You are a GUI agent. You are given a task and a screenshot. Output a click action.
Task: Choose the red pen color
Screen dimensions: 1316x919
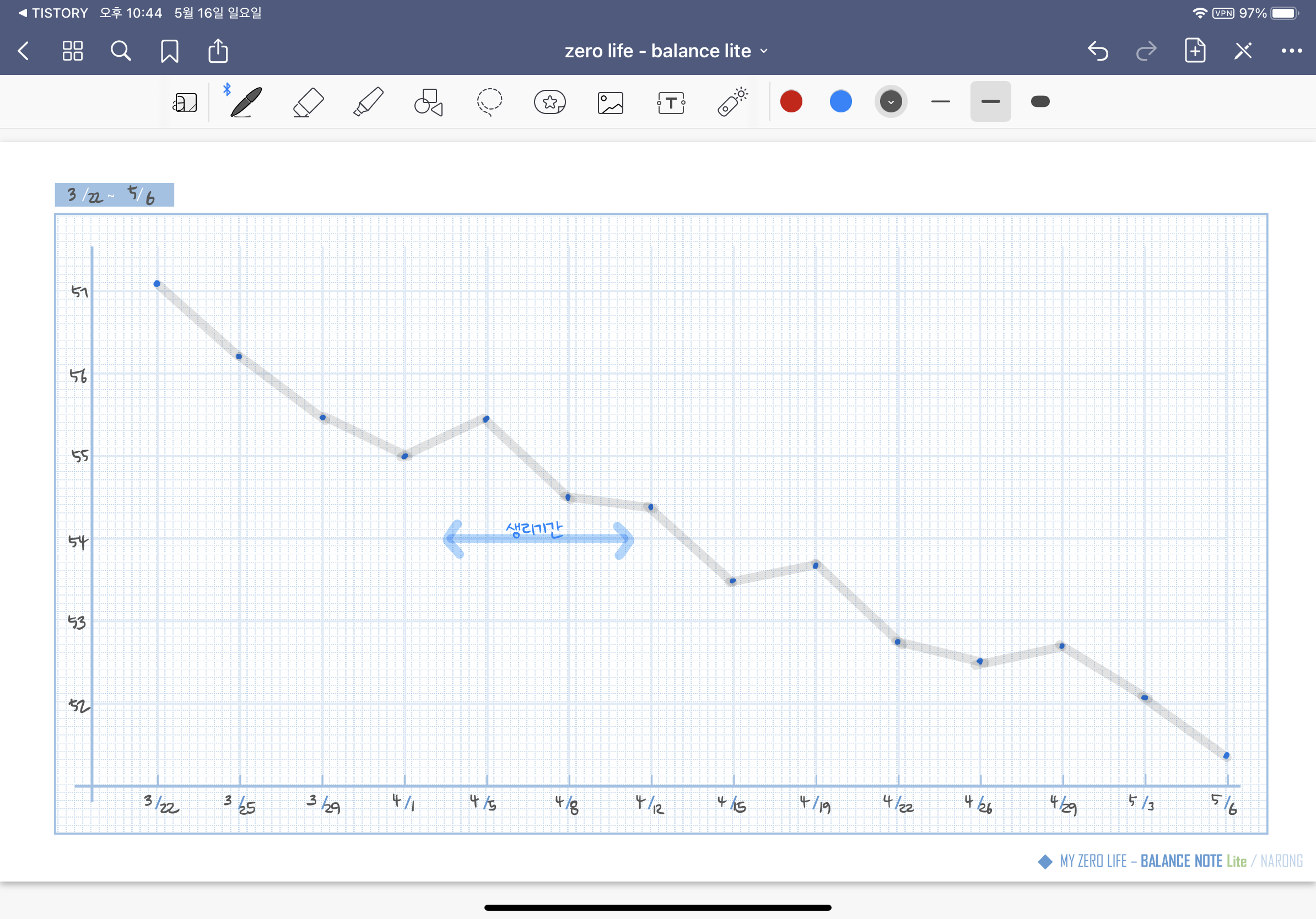791,102
